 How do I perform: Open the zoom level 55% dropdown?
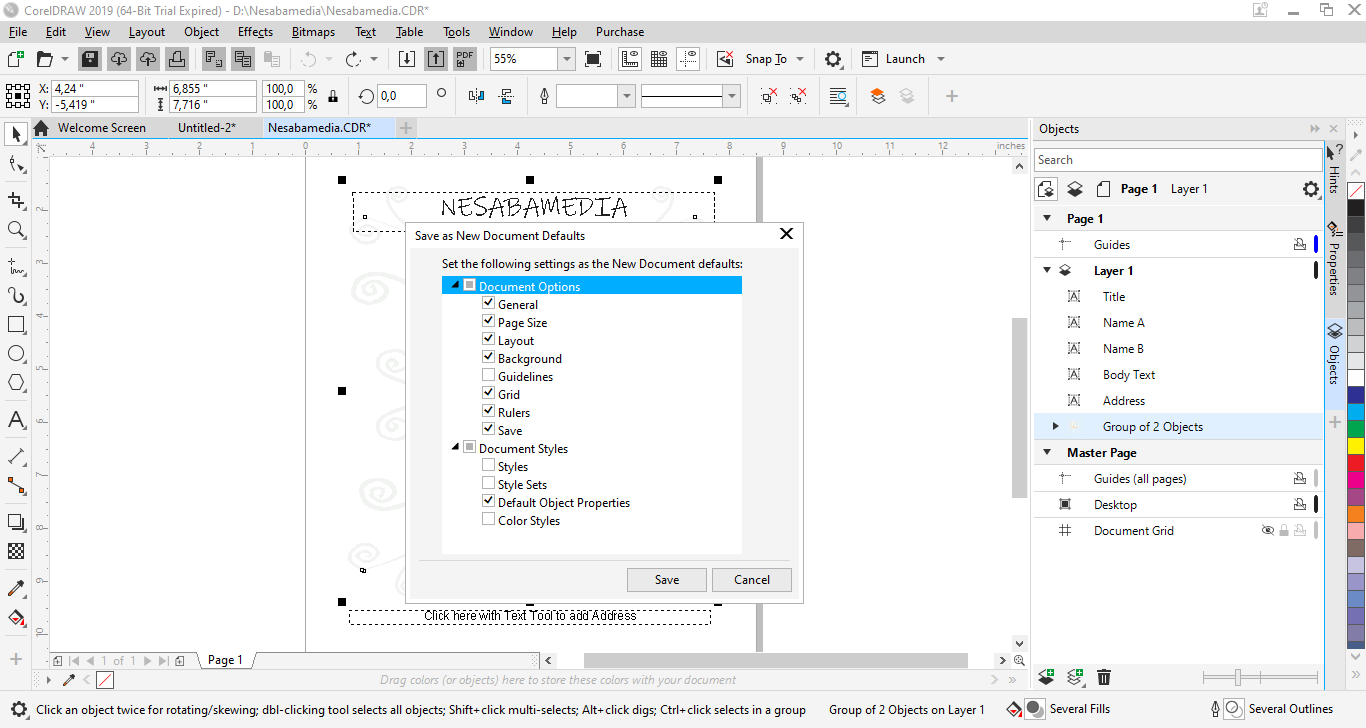(566, 59)
